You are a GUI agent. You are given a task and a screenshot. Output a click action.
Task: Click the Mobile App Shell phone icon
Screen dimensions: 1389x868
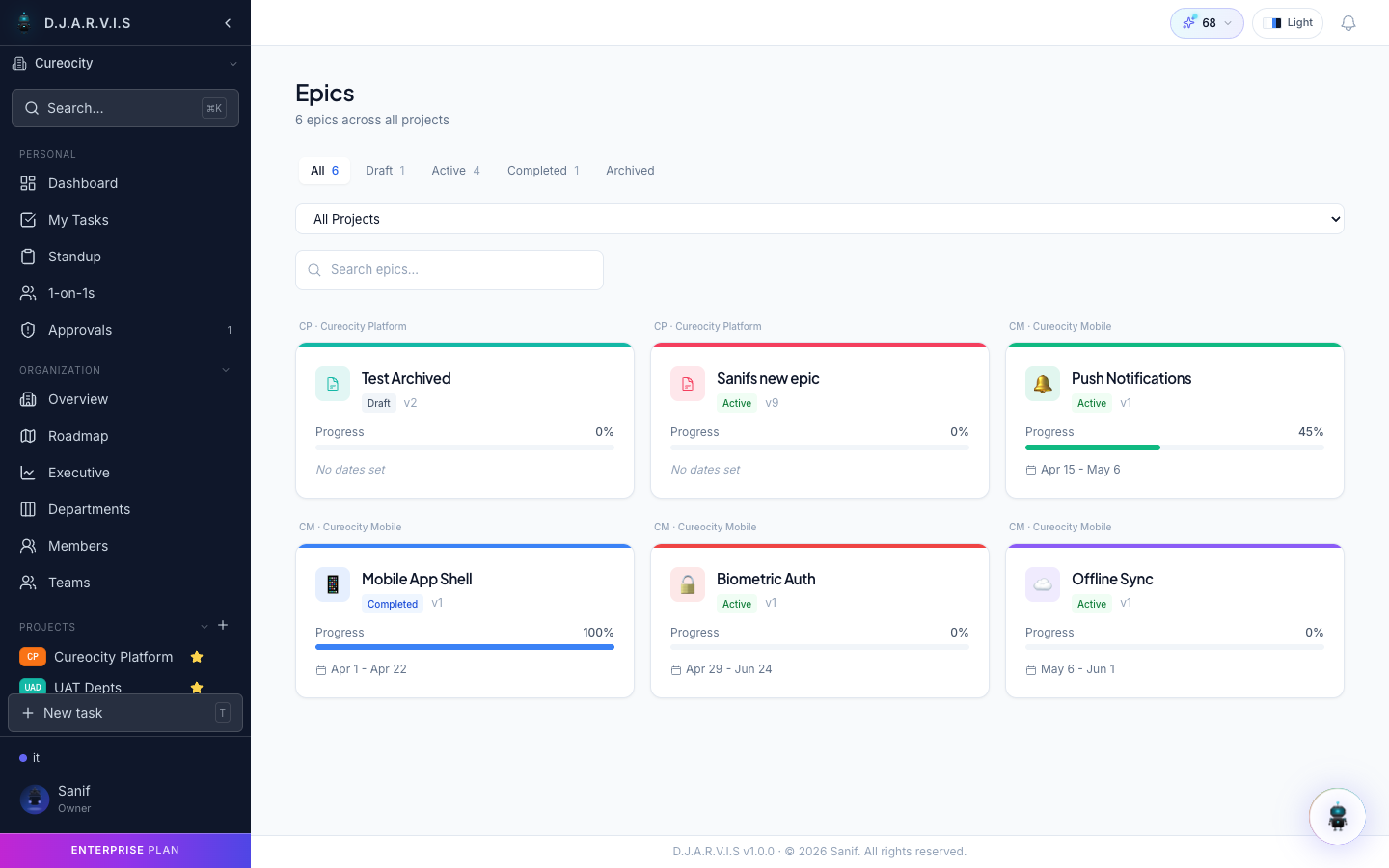333,584
